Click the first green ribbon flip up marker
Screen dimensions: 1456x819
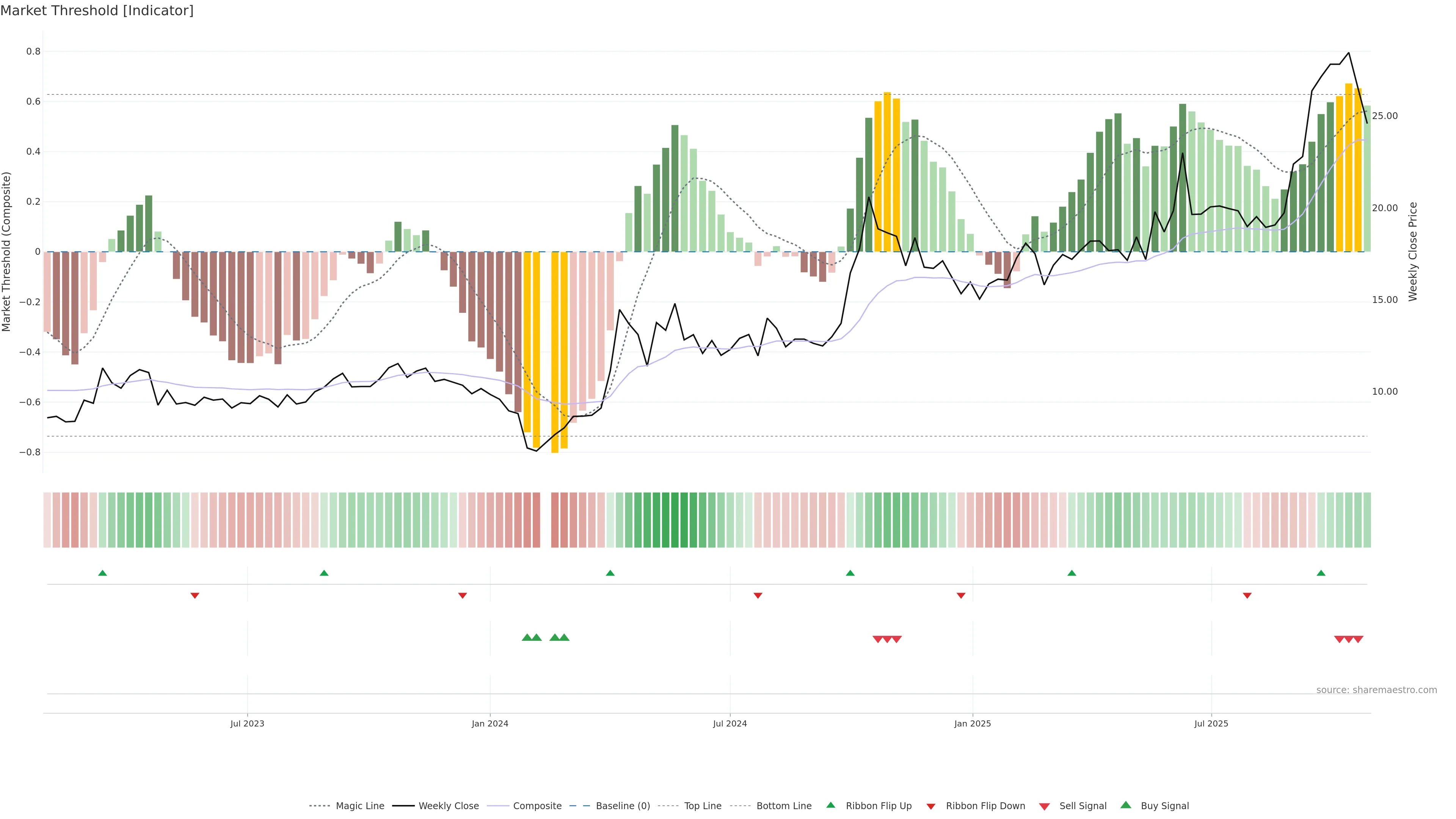[x=102, y=573]
